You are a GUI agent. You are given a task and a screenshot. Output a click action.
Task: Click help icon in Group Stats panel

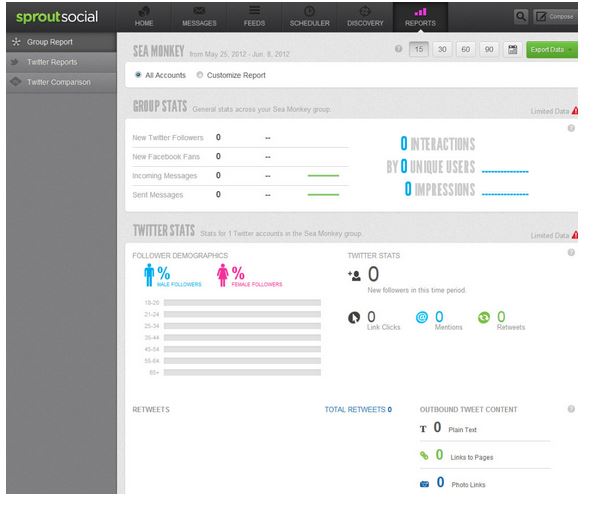pyautogui.click(x=571, y=128)
